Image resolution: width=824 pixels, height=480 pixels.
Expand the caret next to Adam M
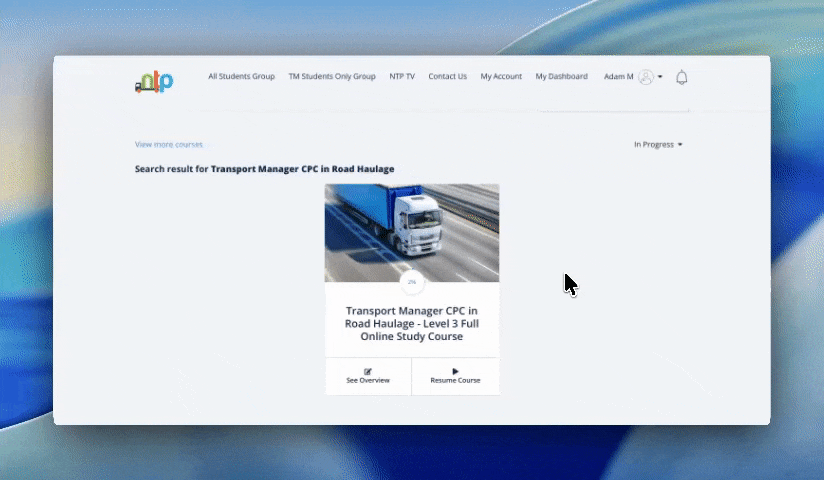coord(660,77)
